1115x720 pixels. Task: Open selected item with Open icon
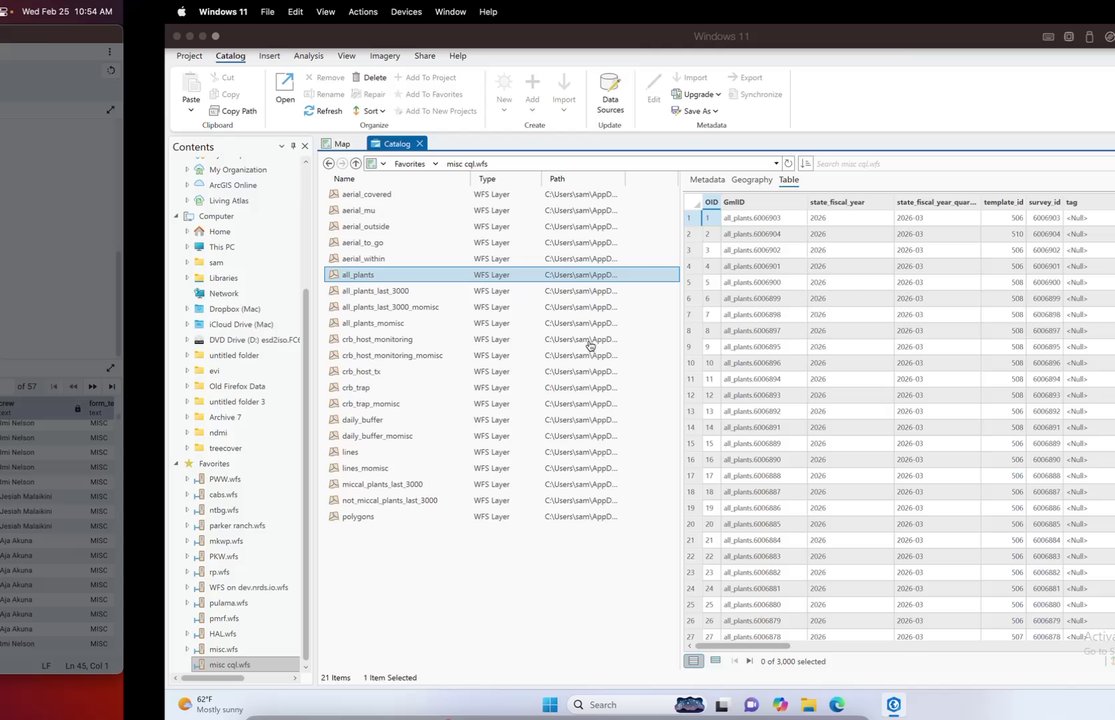coord(284,88)
